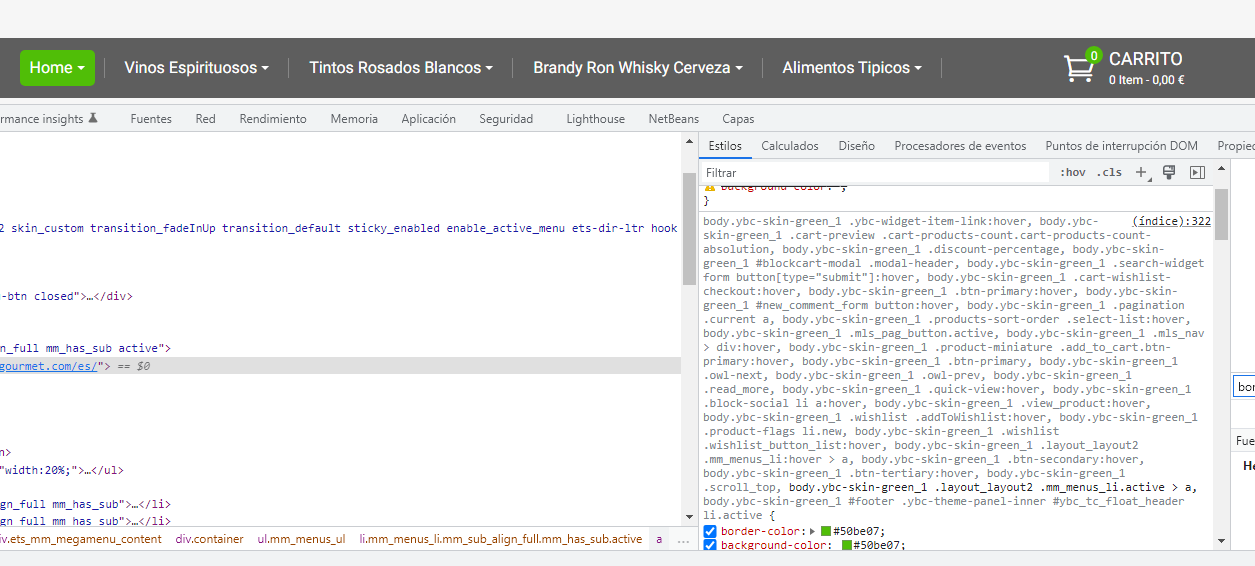Click the Performance insights flask icon

93,118
